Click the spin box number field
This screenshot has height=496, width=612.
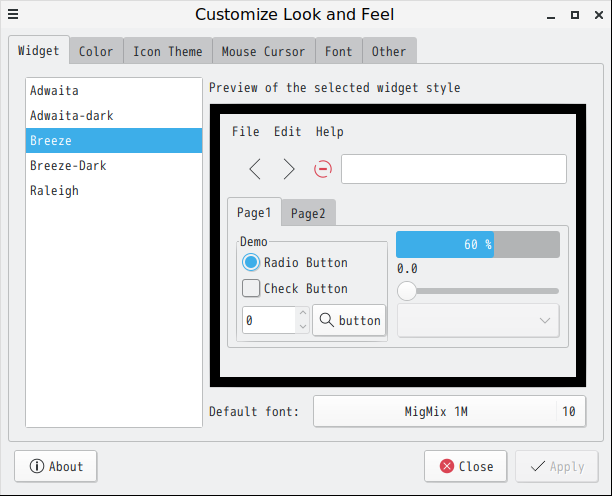click(x=269, y=320)
